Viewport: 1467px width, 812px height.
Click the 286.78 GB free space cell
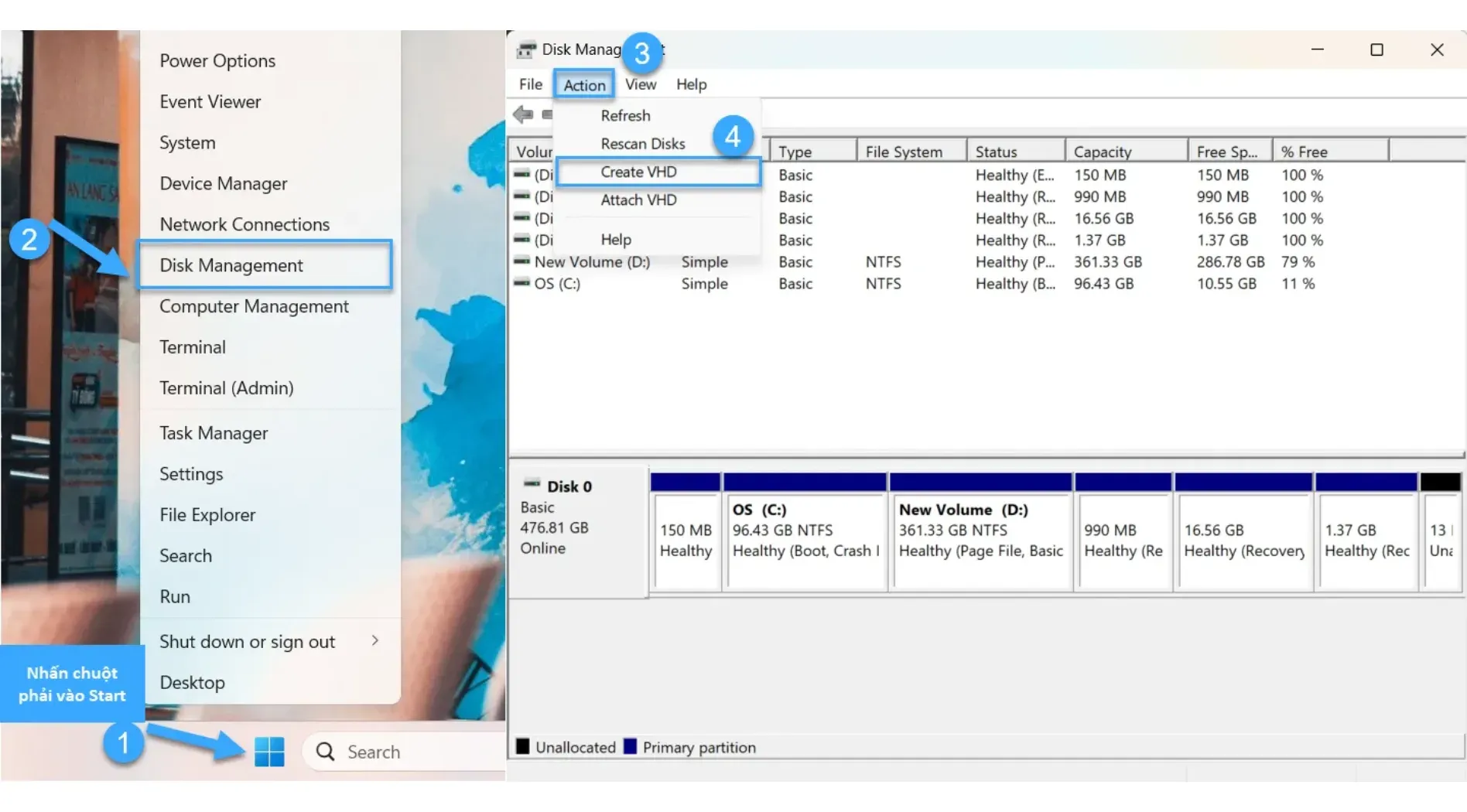(x=1230, y=261)
